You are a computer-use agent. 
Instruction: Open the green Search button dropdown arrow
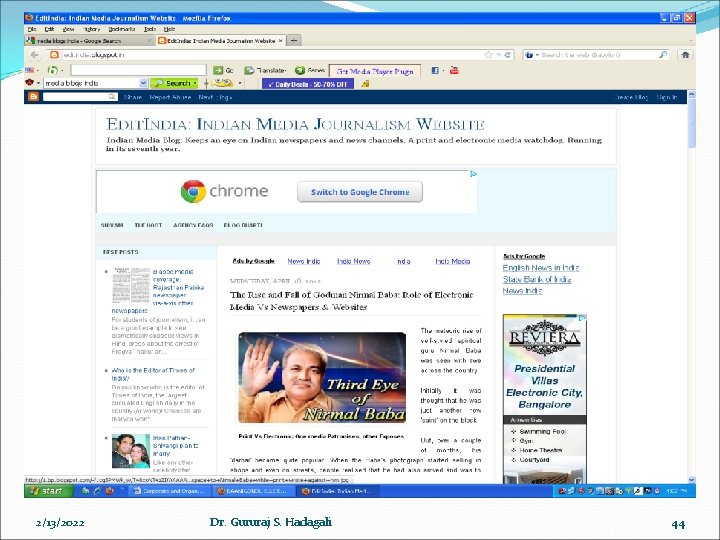pyautogui.click(x=195, y=83)
